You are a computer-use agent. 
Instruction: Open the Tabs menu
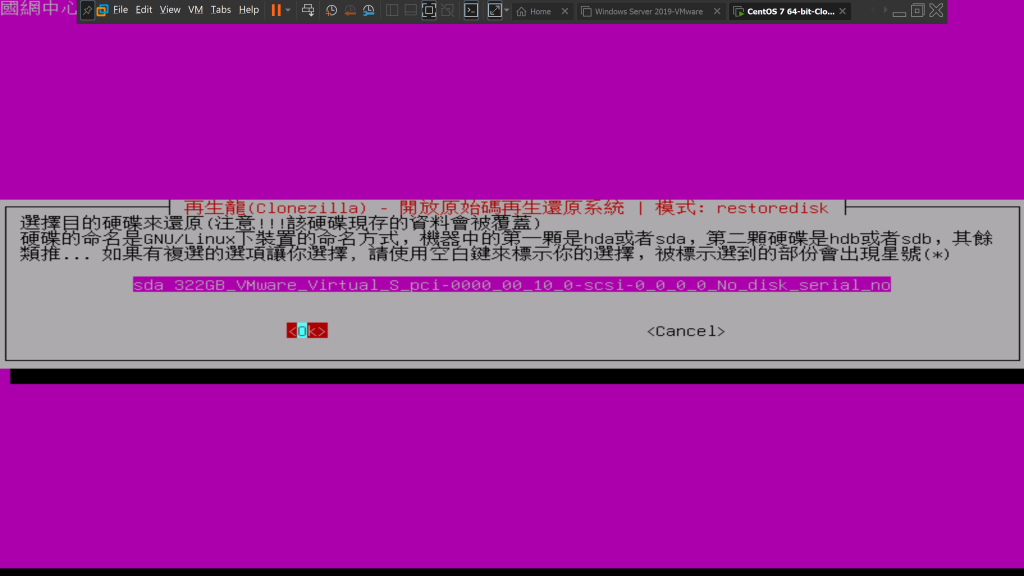tap(221, 10)
